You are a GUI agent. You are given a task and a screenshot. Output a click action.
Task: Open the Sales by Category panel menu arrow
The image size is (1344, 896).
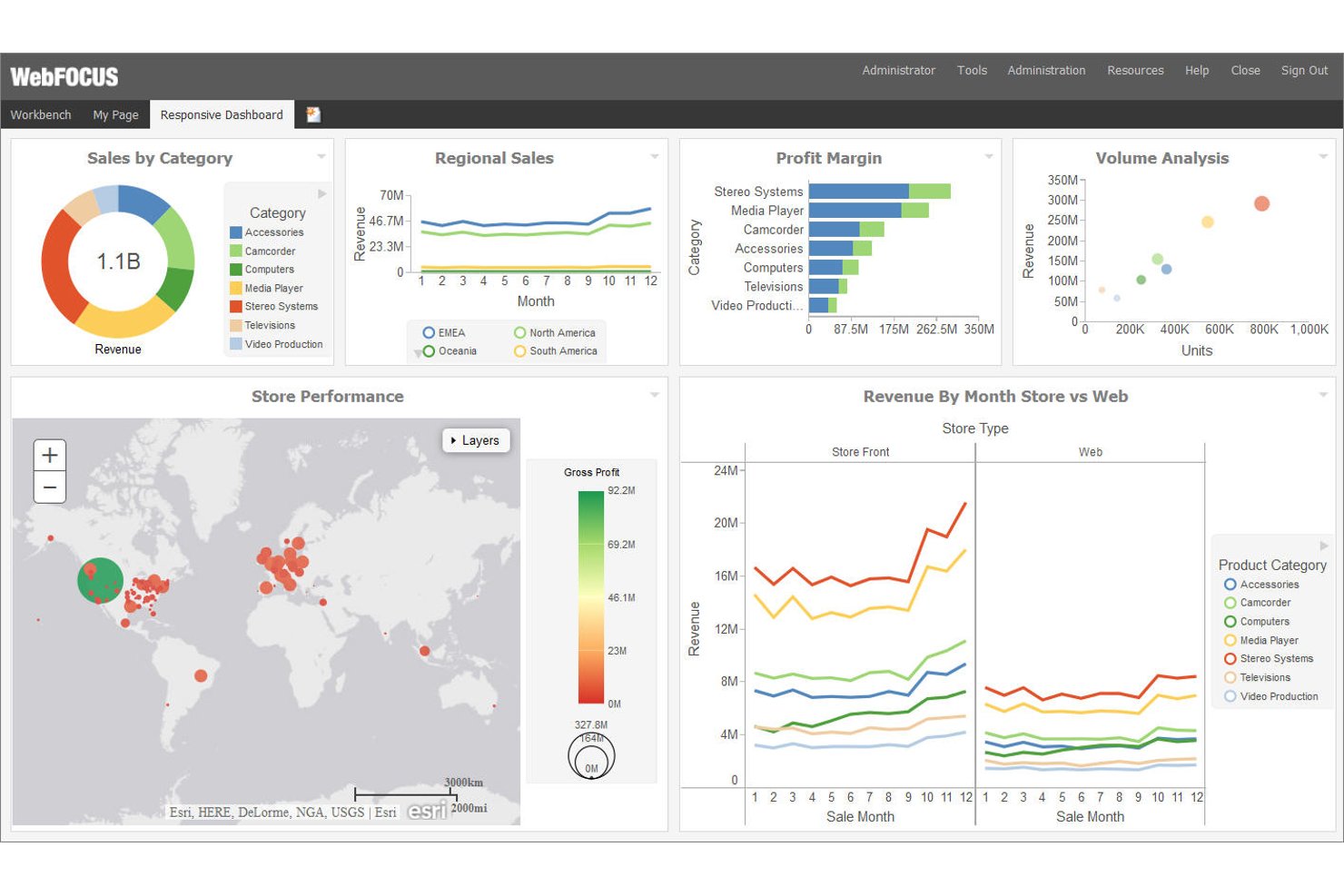click(321, 157)
